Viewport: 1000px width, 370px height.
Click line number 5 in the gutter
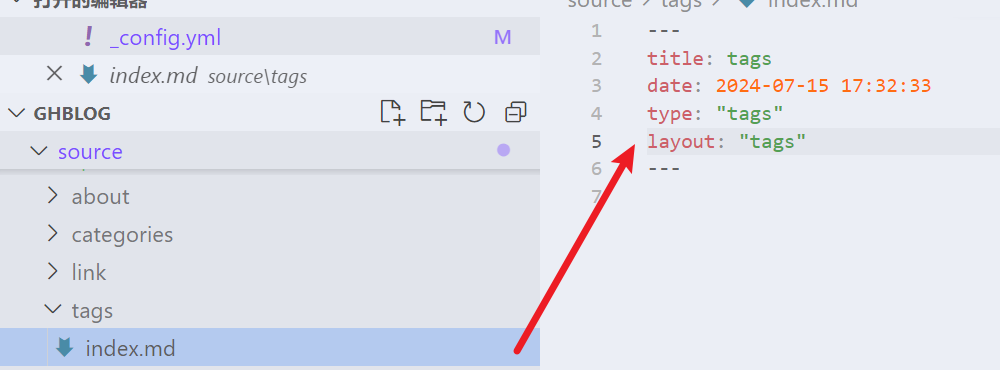[x=596, y=141]
